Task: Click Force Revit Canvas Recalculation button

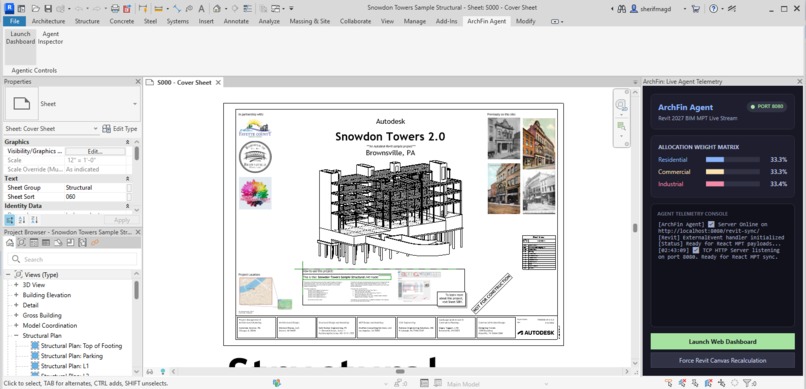Action: 722,360
